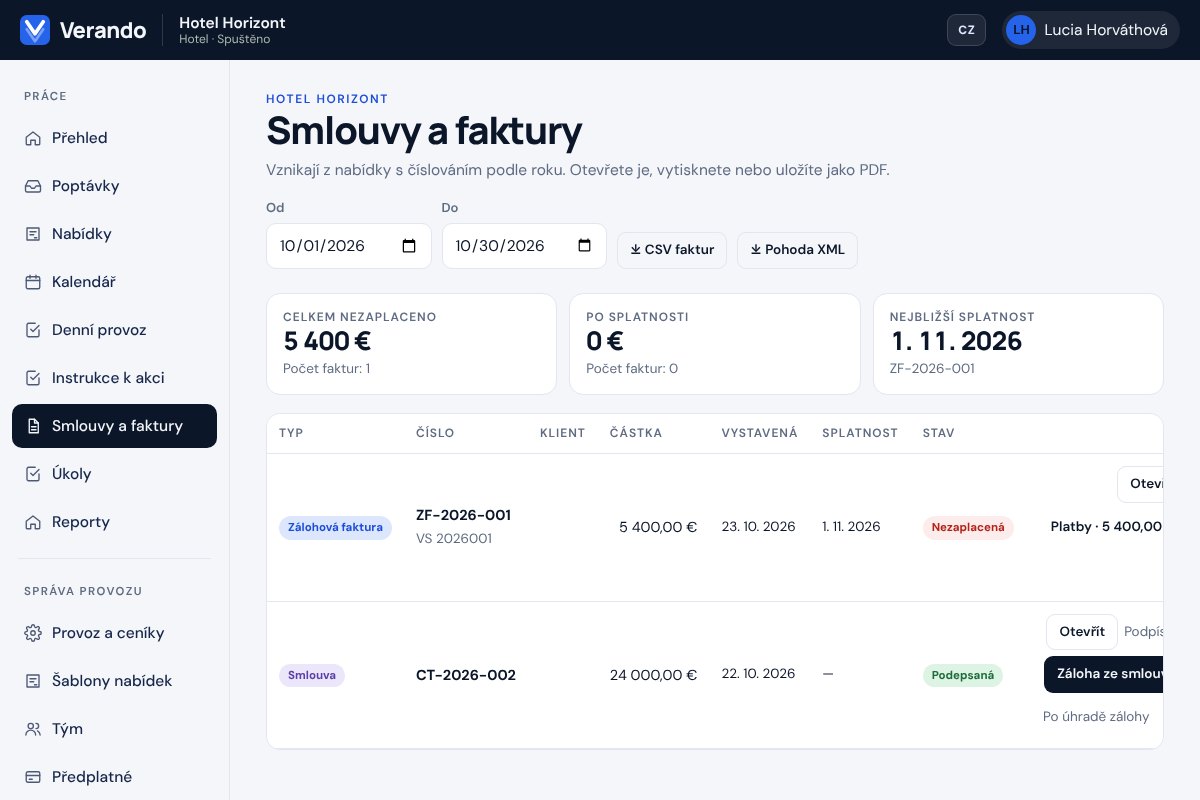Open the calendar picker for Do date
Screen dimensions: 1200x800
585,246
